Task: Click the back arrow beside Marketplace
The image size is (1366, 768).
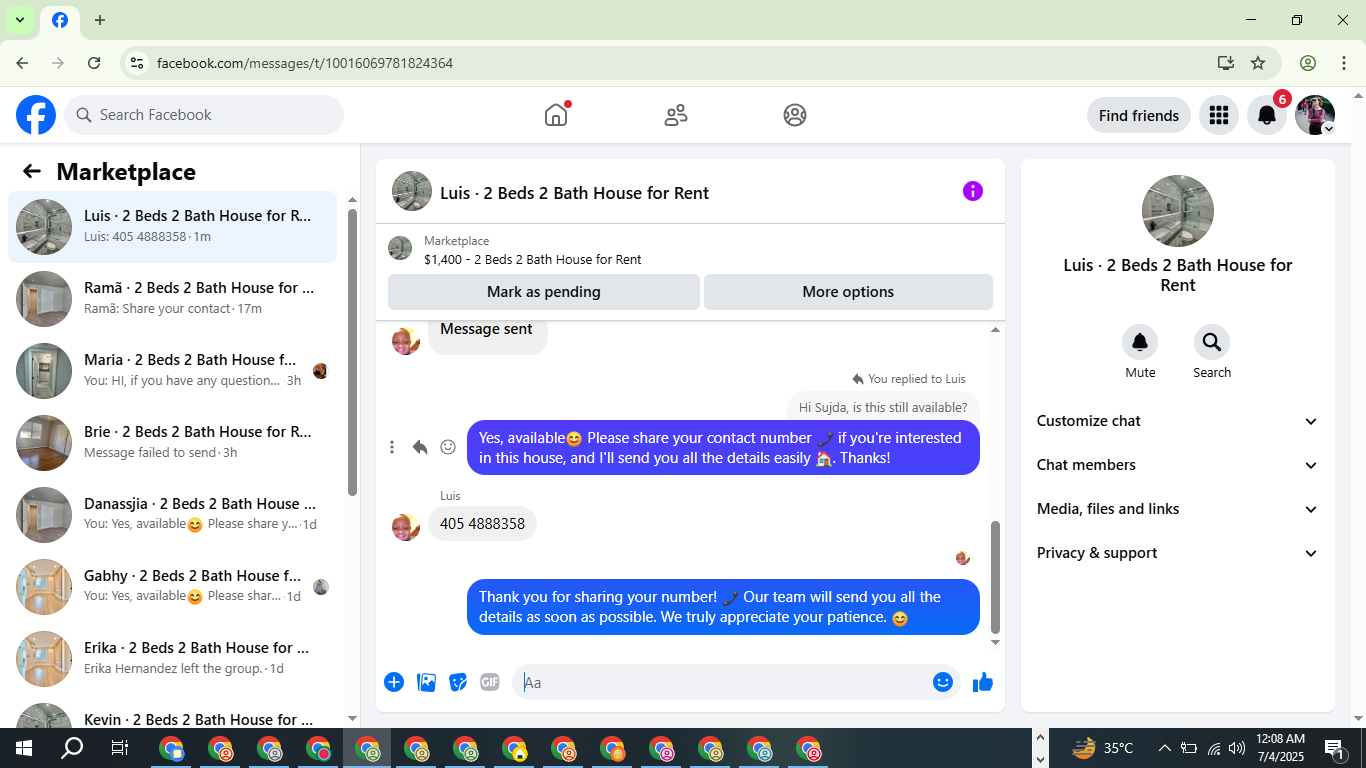Action: (x=32, y=171)
